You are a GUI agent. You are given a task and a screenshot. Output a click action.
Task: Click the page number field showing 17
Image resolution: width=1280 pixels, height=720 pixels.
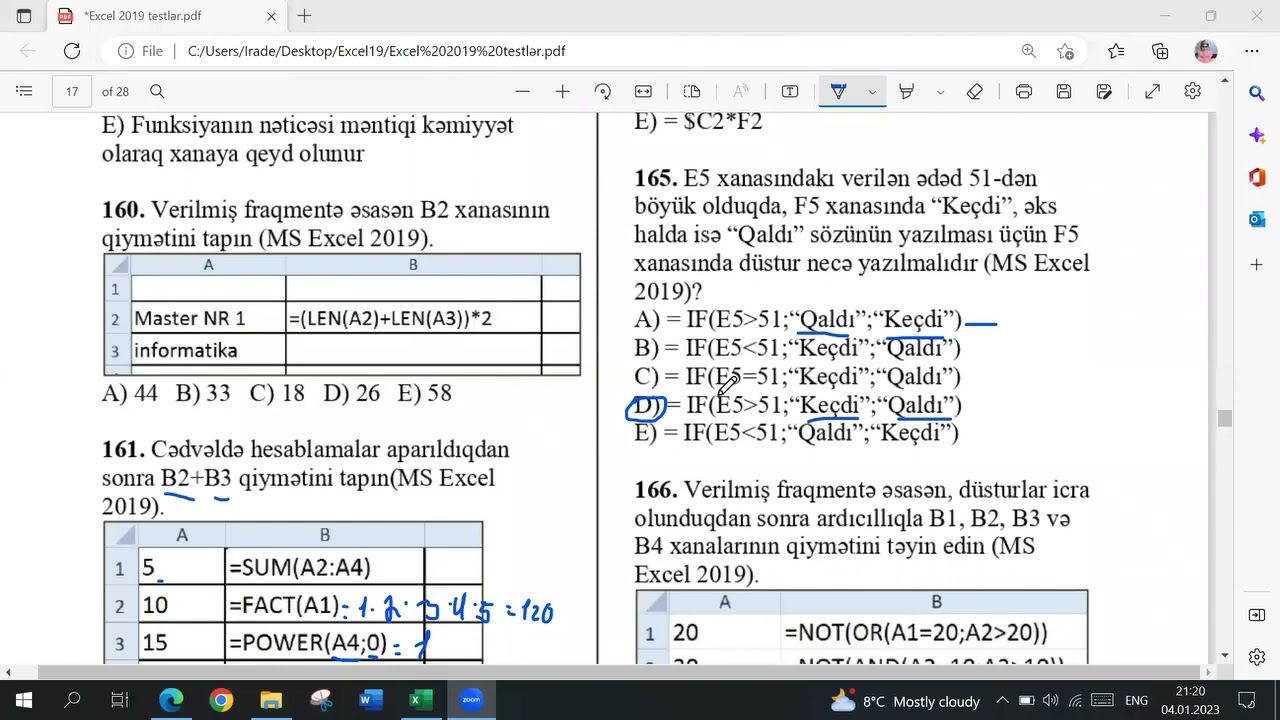pyautogui.click(x=72, y=91)
